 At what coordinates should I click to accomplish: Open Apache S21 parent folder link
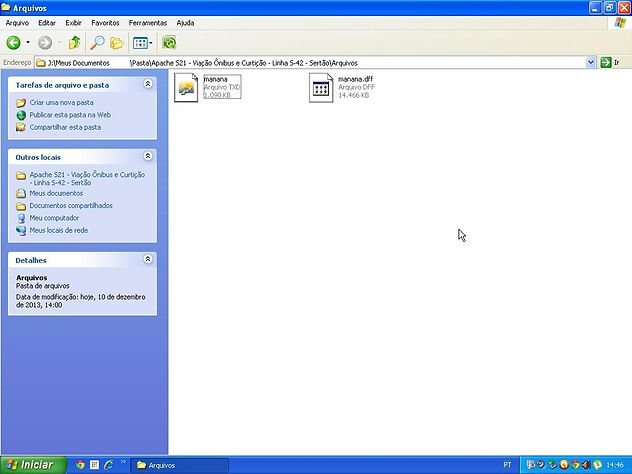87,179
